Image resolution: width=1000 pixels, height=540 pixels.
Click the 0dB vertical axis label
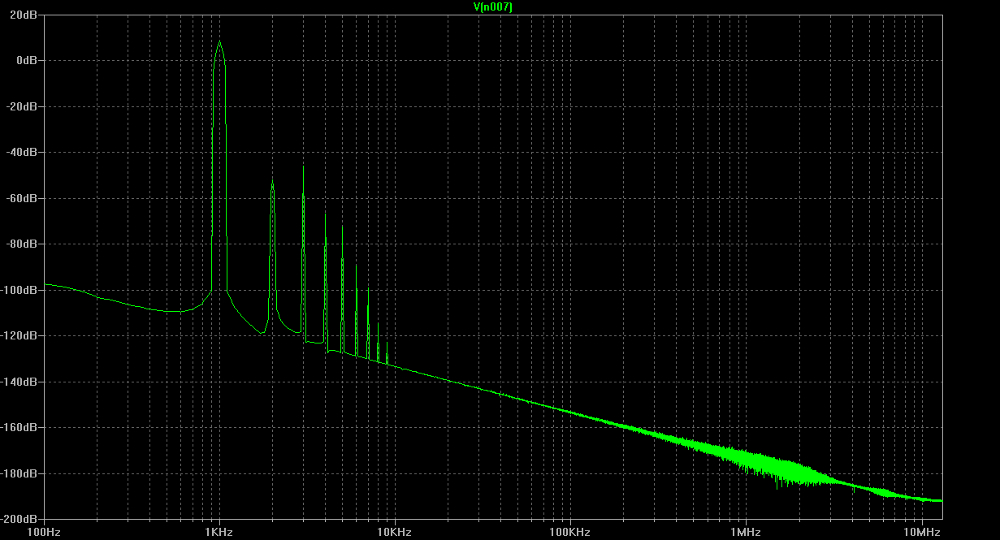[x=27, y=60]
